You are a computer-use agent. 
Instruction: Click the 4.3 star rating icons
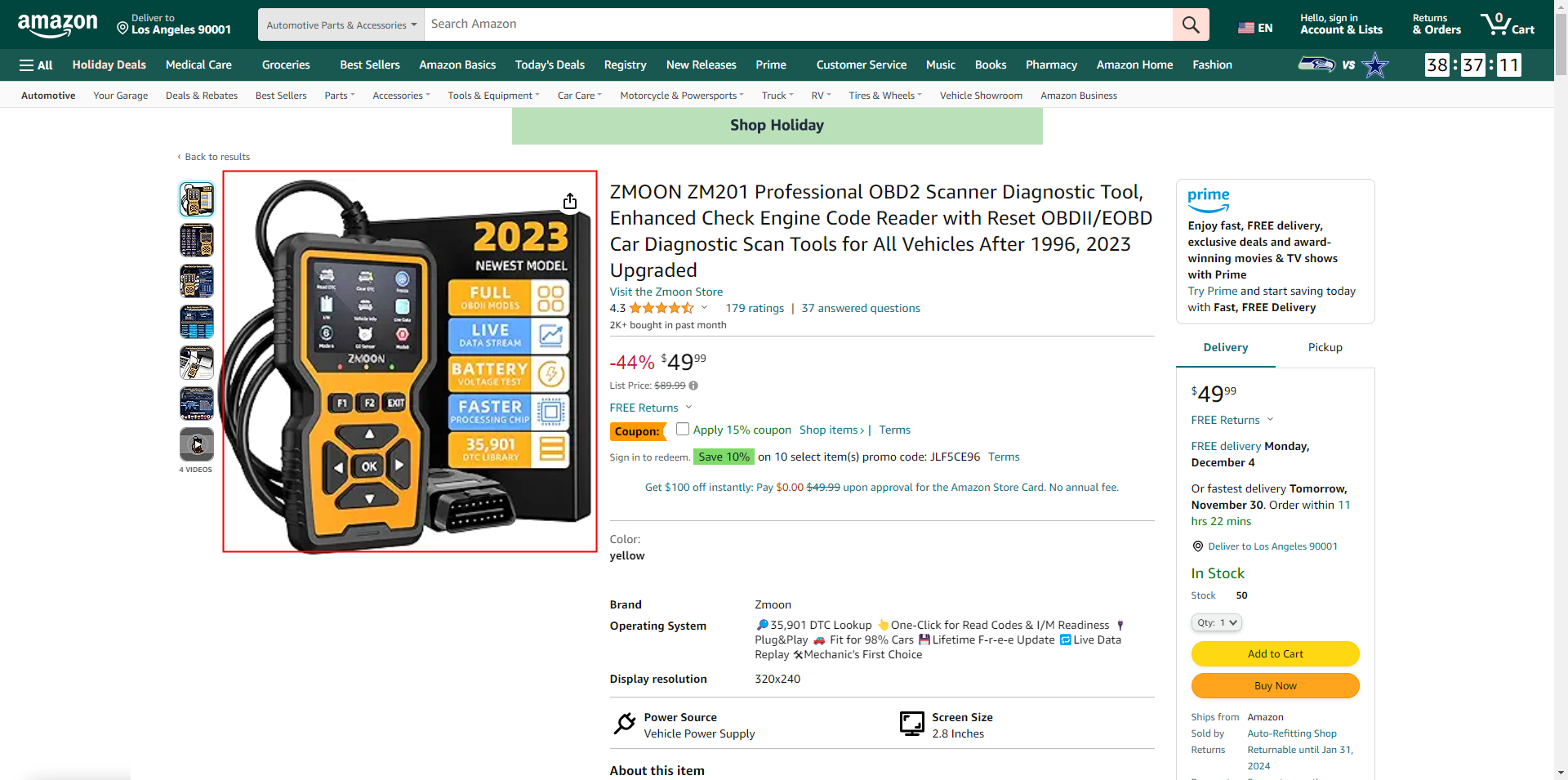(661, 308)
